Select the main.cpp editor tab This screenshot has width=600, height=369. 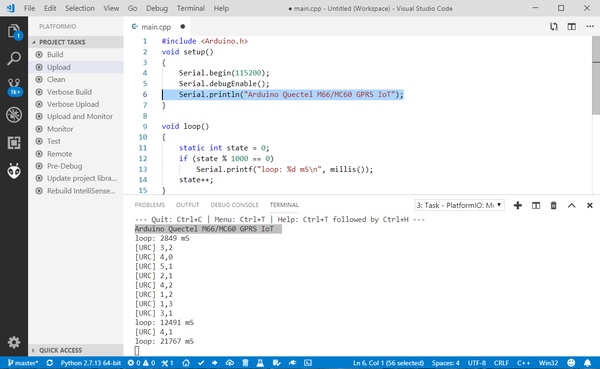tap(158, 26)
